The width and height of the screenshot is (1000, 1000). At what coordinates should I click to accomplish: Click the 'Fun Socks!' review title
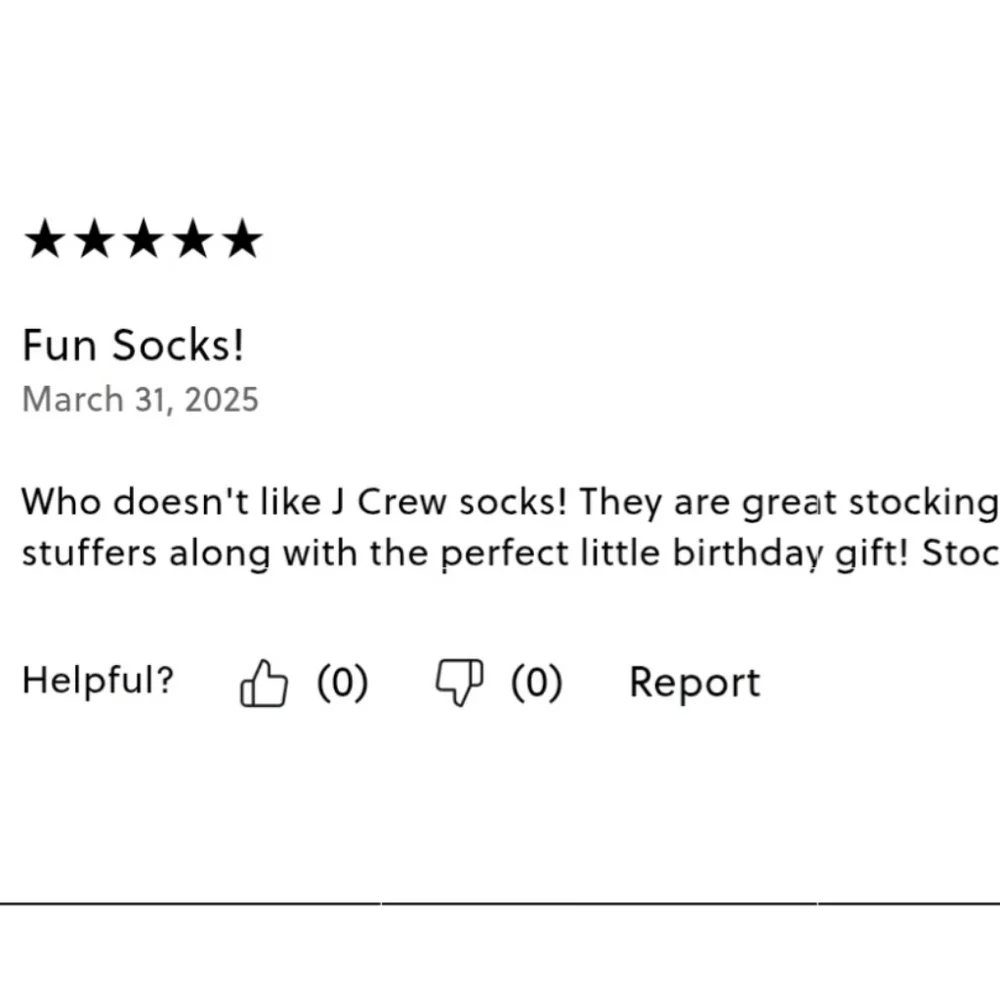(x=133, y=345)
